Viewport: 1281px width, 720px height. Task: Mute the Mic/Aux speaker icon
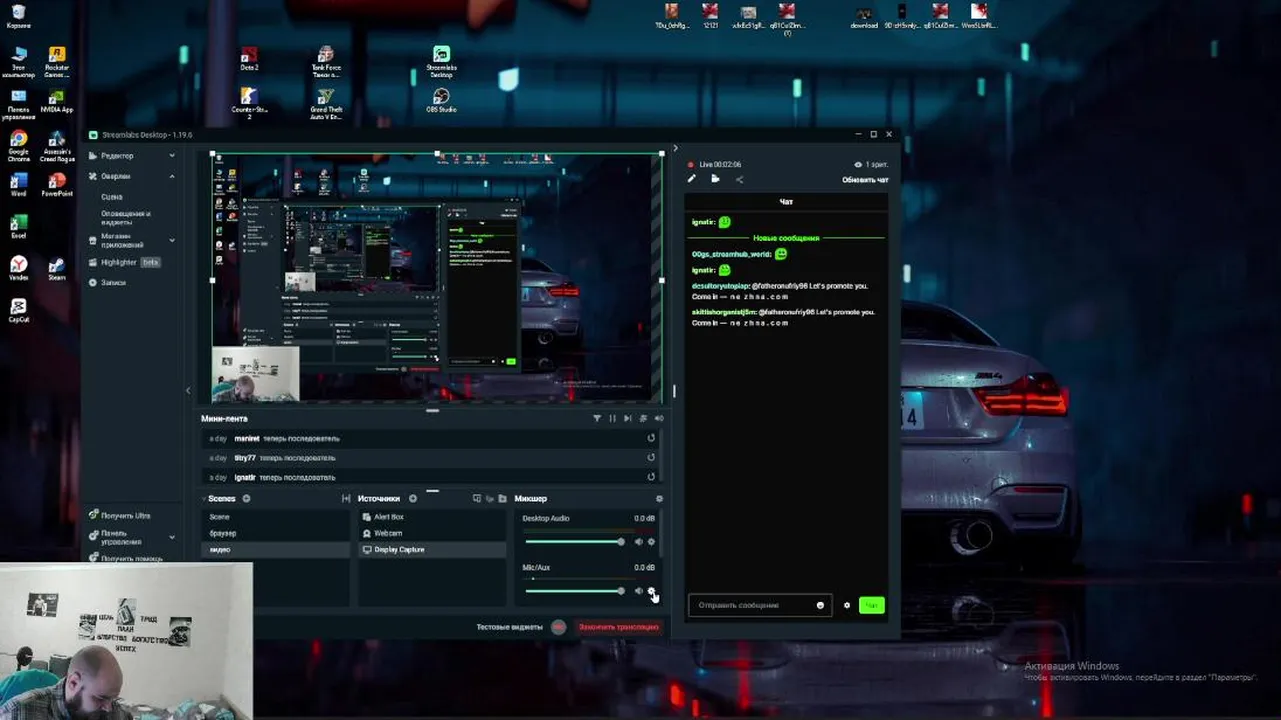pyautogui.click(x=638, y=591)
